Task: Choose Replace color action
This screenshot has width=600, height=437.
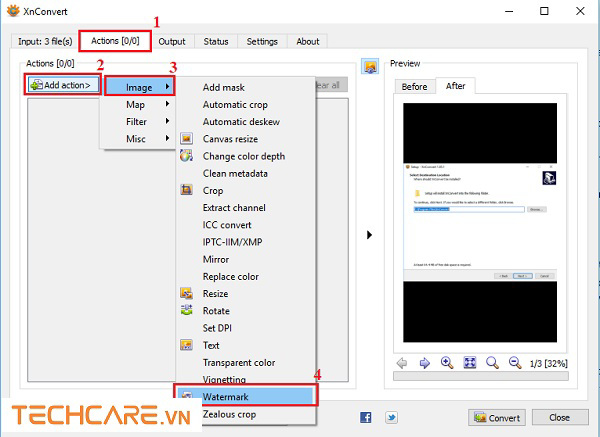Action: 246,276
